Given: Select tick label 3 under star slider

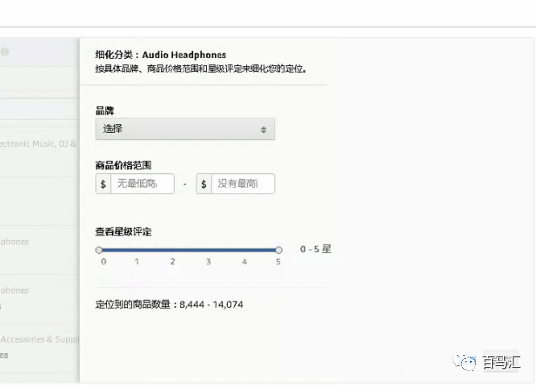Looking at the screenshot, I should click(209, 262).
